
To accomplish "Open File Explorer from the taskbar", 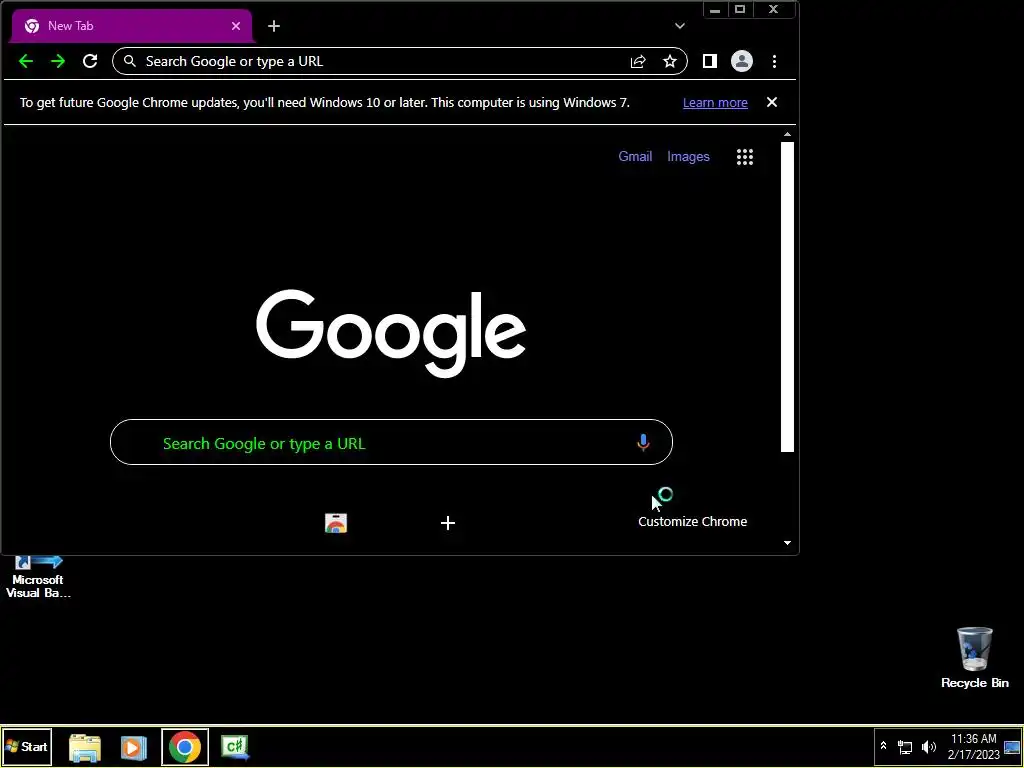I will click(x=85, y=747).
